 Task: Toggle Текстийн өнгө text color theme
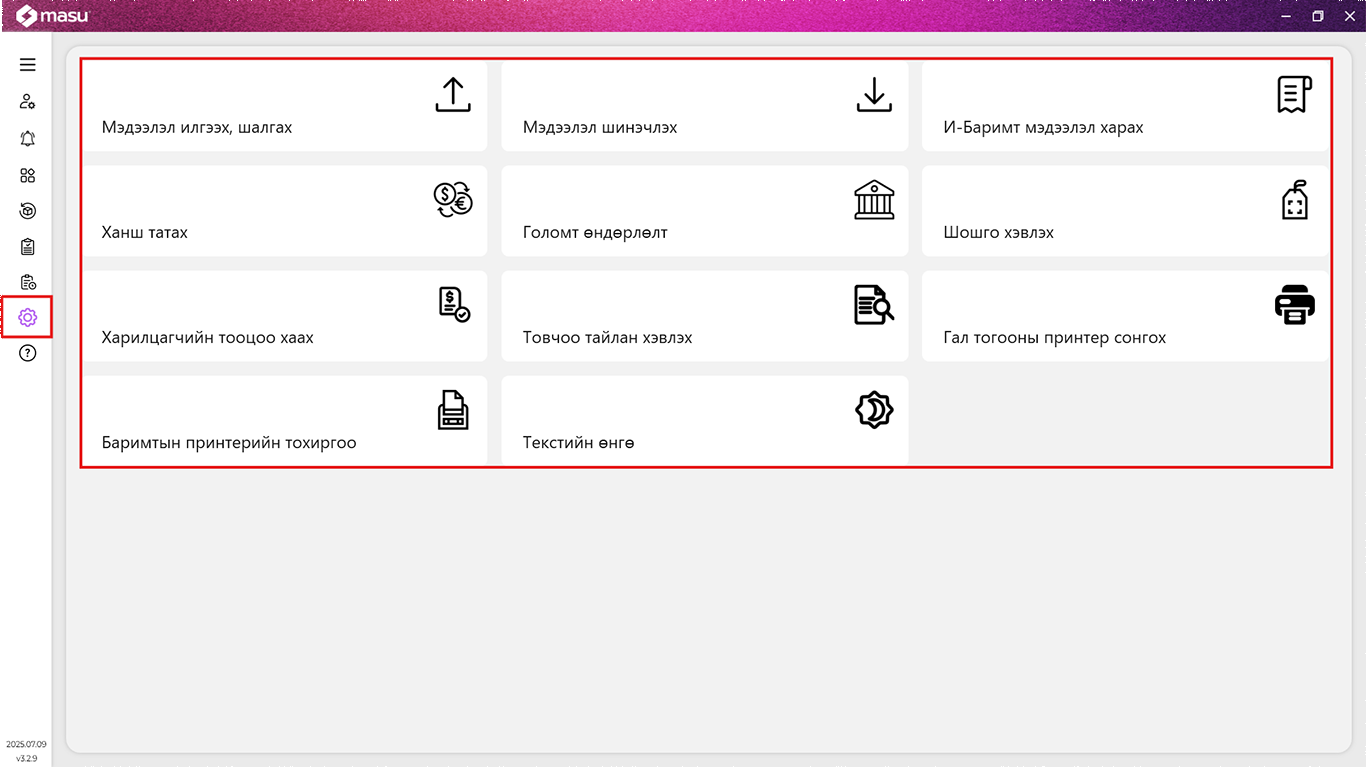[704, 421]
